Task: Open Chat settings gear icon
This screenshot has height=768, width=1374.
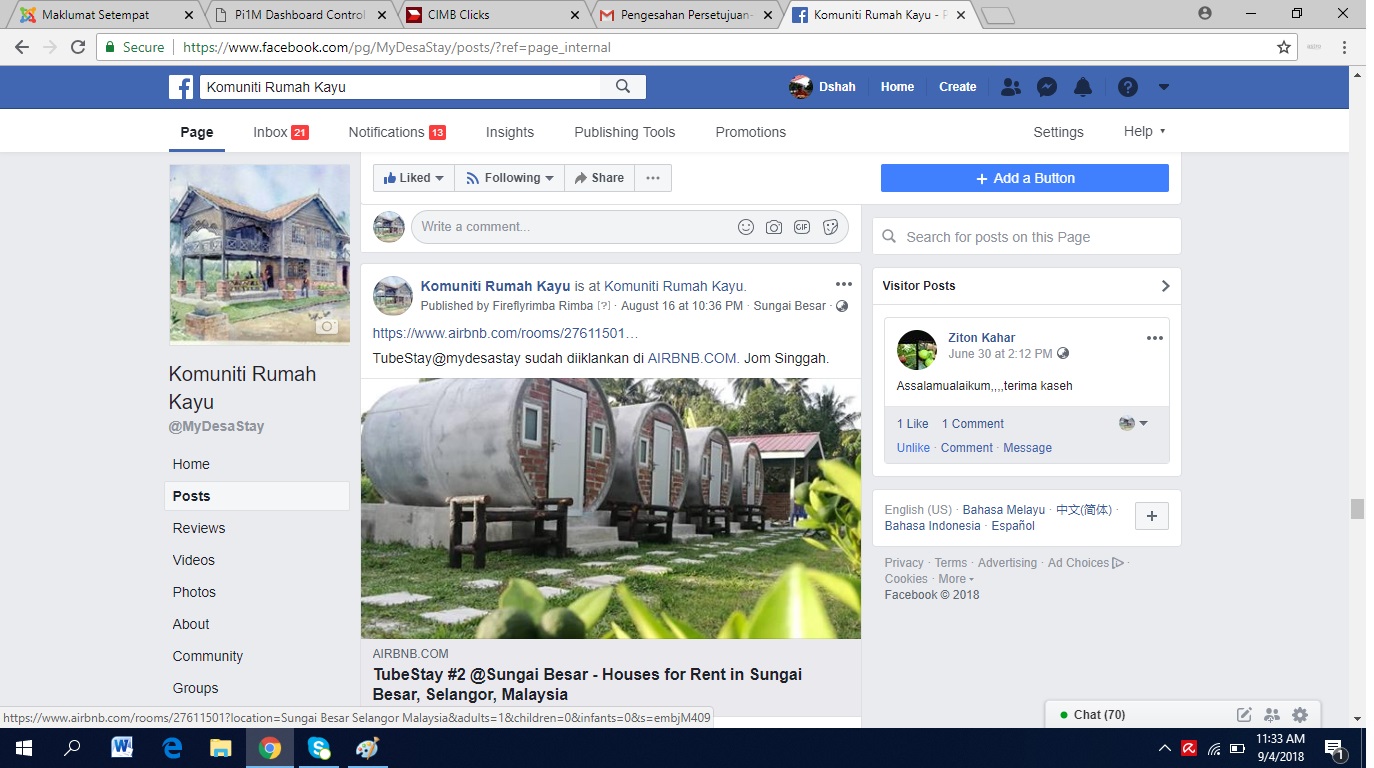Action: coord(1300,715)
